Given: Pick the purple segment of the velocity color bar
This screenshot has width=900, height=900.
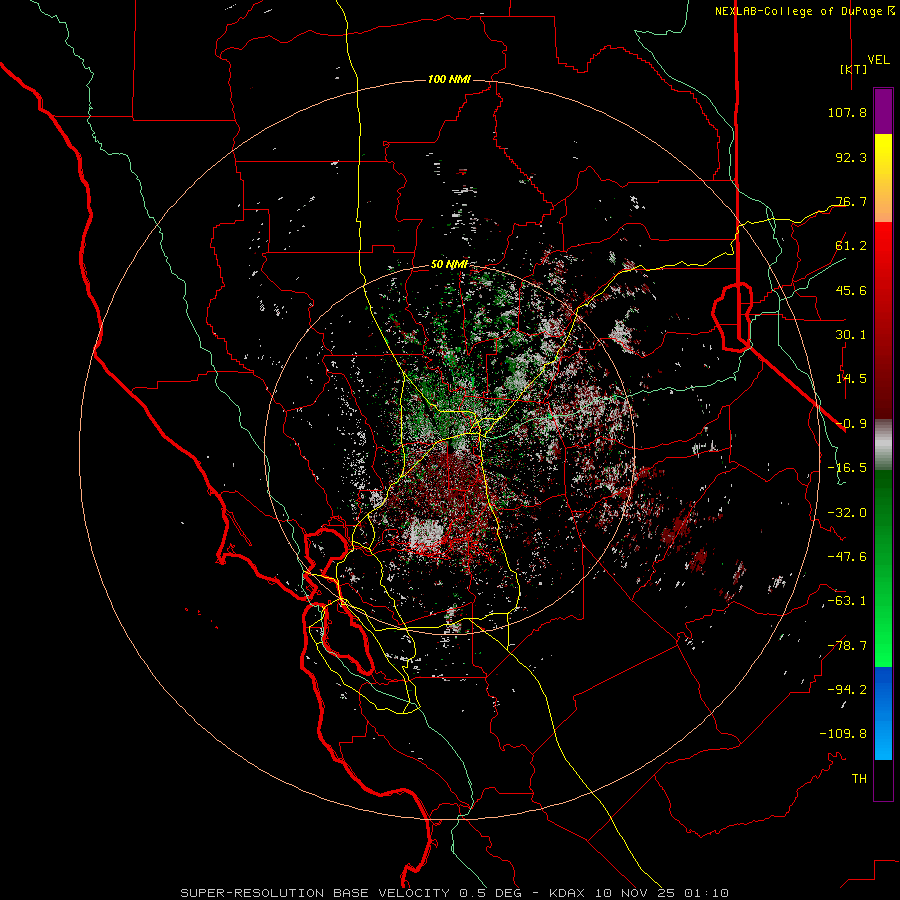Looking at the screenshot, I should (883, 112).
